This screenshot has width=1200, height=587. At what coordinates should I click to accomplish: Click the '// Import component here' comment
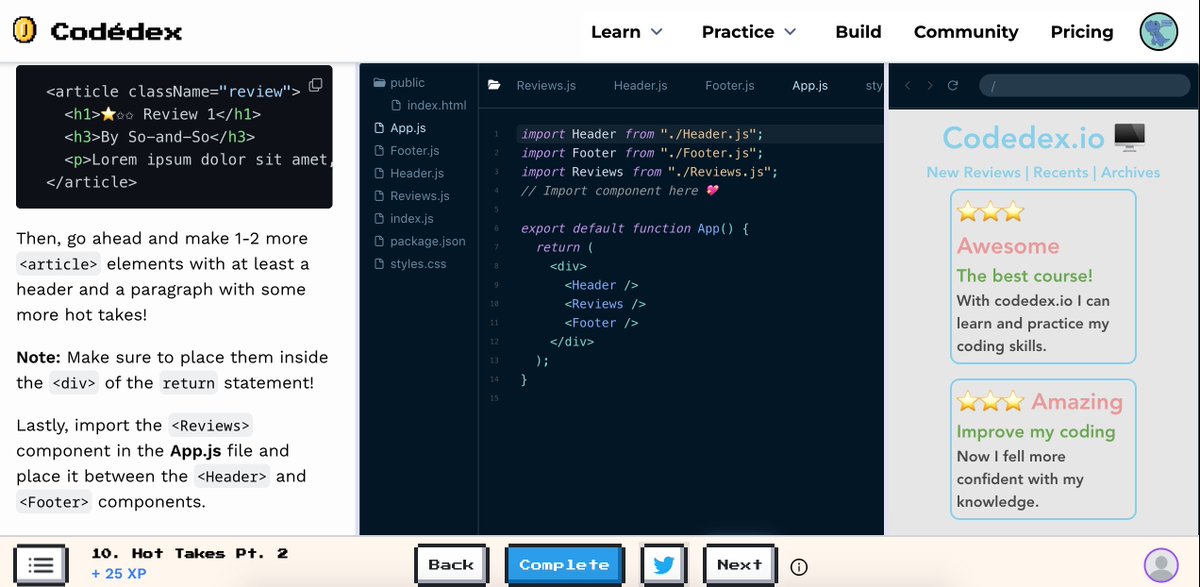coord(620,191)
